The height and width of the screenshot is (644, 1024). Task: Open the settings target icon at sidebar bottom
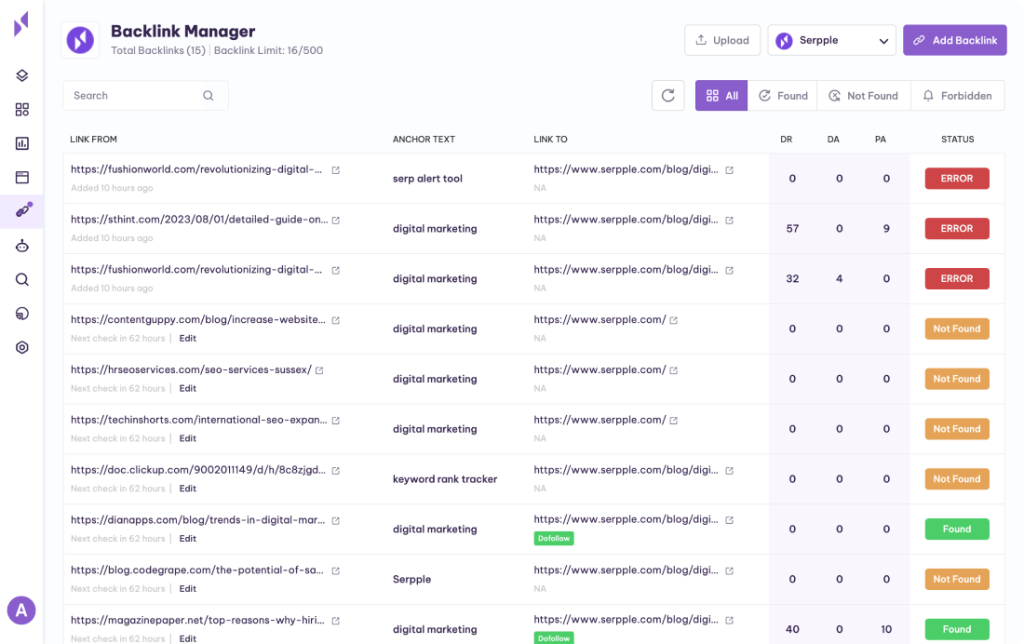[22, 347]
